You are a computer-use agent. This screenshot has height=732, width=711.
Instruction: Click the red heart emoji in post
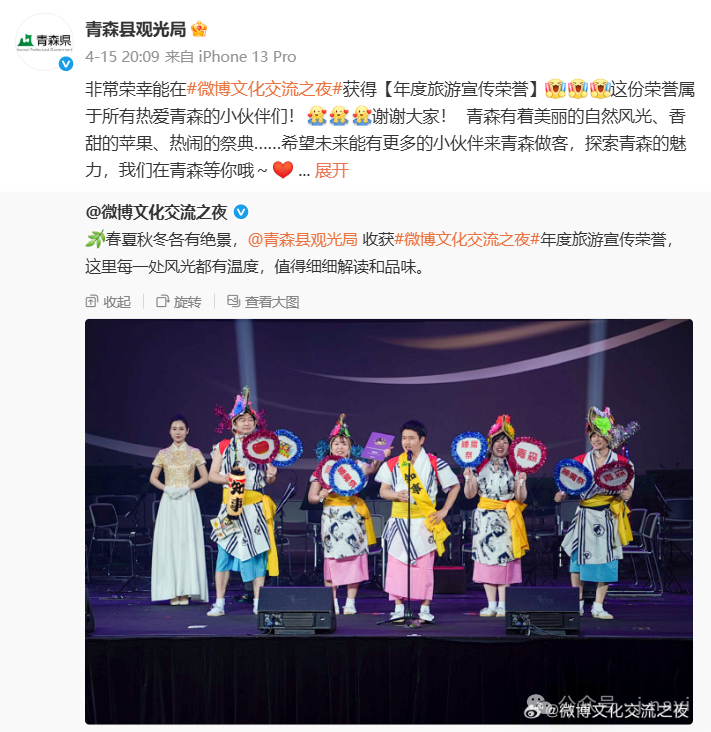282,170
